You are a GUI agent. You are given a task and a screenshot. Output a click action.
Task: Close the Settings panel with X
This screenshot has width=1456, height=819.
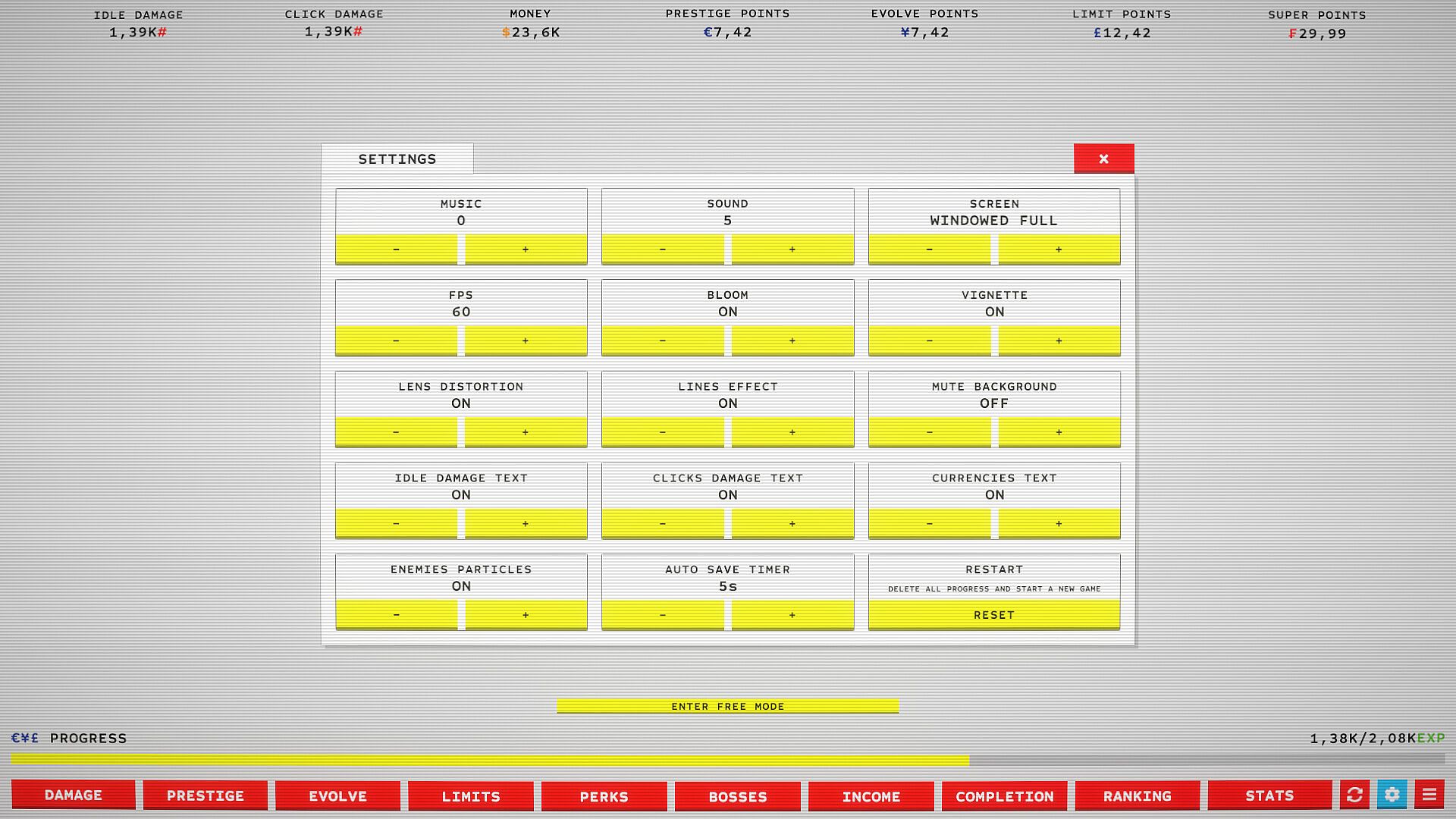tap(1103, 158)
